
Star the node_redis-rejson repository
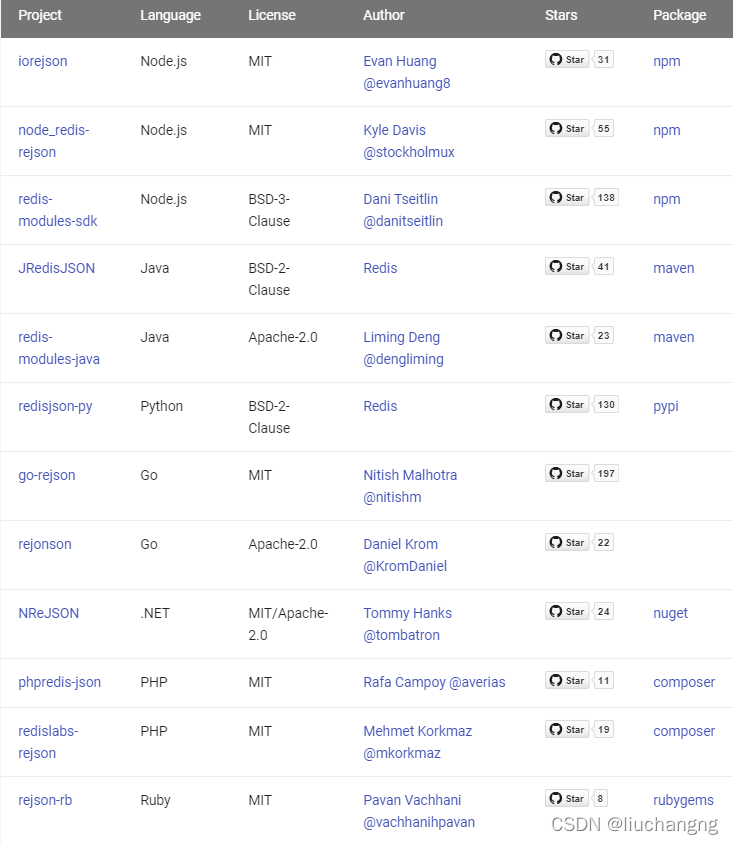(567, 128)
